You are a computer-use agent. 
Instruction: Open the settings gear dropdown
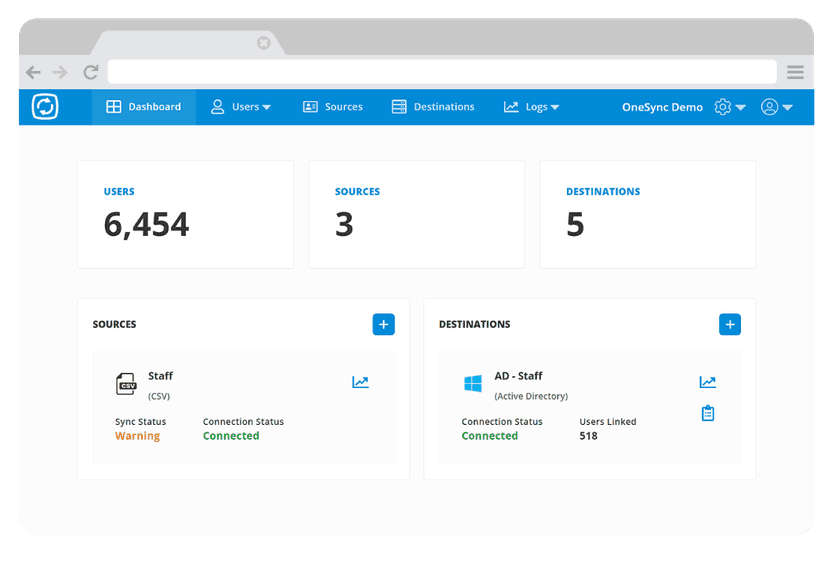point(729,107)
